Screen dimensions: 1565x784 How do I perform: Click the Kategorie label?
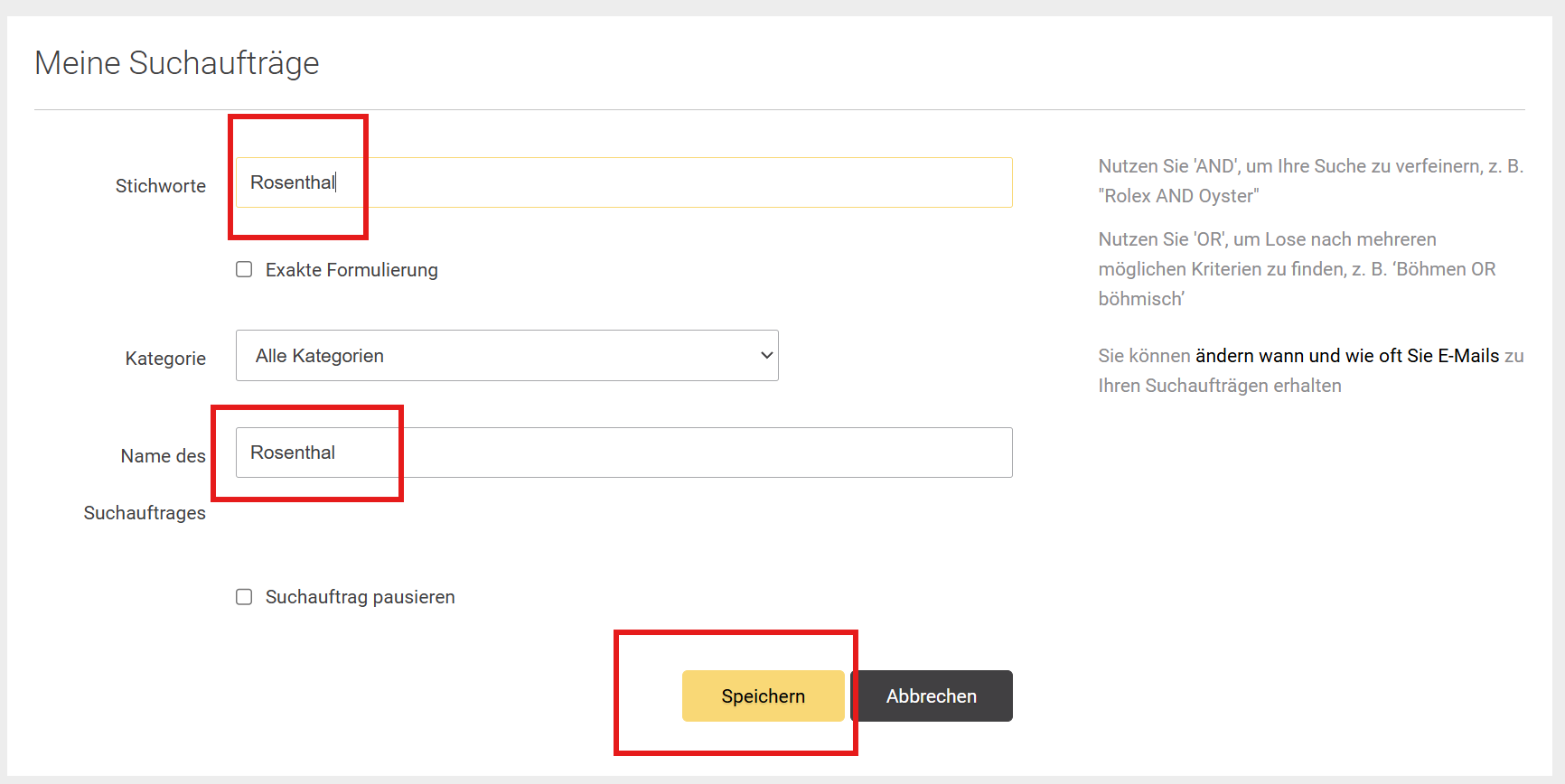tap(165, 359)
